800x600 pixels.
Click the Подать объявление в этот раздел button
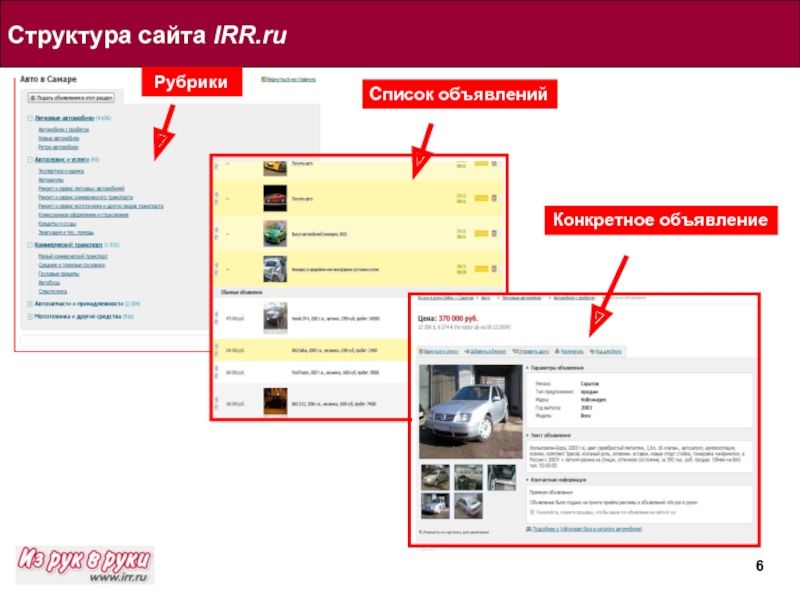[x=71, y=97]
